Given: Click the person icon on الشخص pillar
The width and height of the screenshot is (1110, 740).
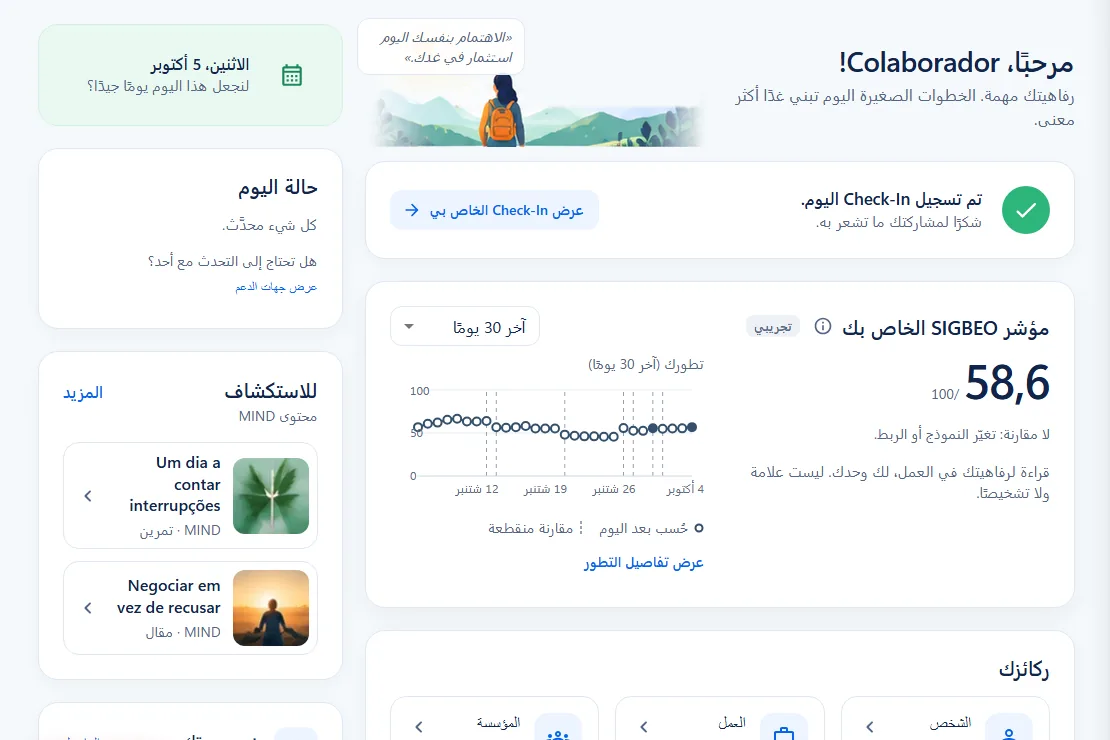Looking at the screenshot, I should (x=1009, y=733).
